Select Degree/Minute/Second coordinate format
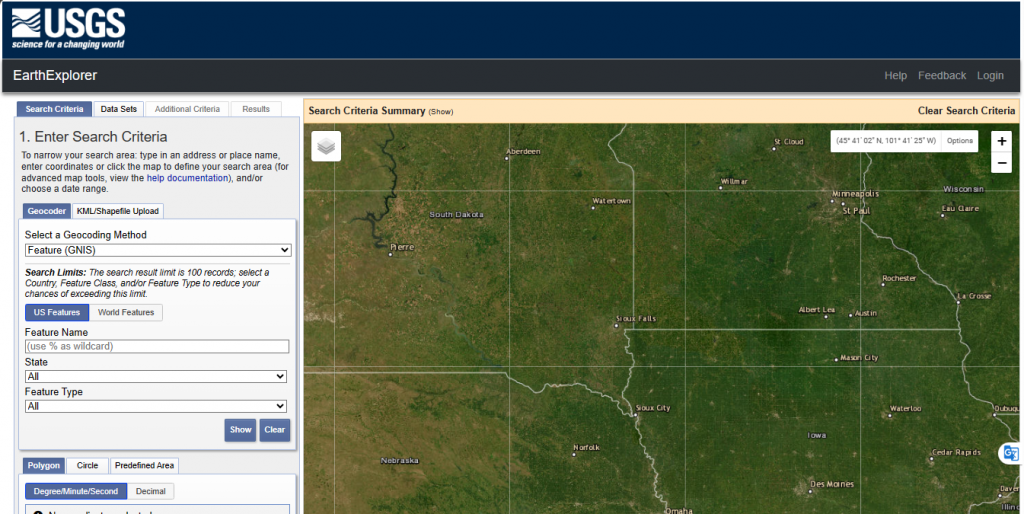This screenshot has width=1024, height=514. pyautogui.click(x=76, y=491)
